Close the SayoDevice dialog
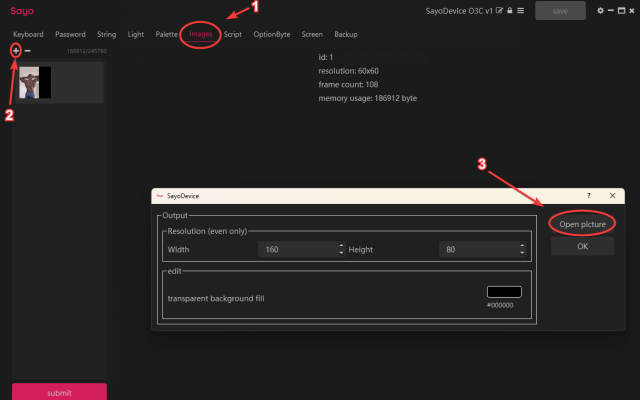This screenshot has width=640, height=400. click(x=612, y=196)
